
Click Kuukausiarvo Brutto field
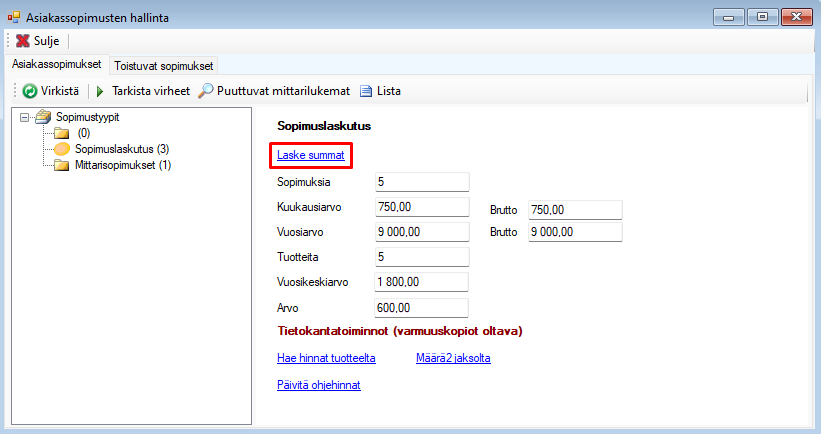(x=575, y=210)
